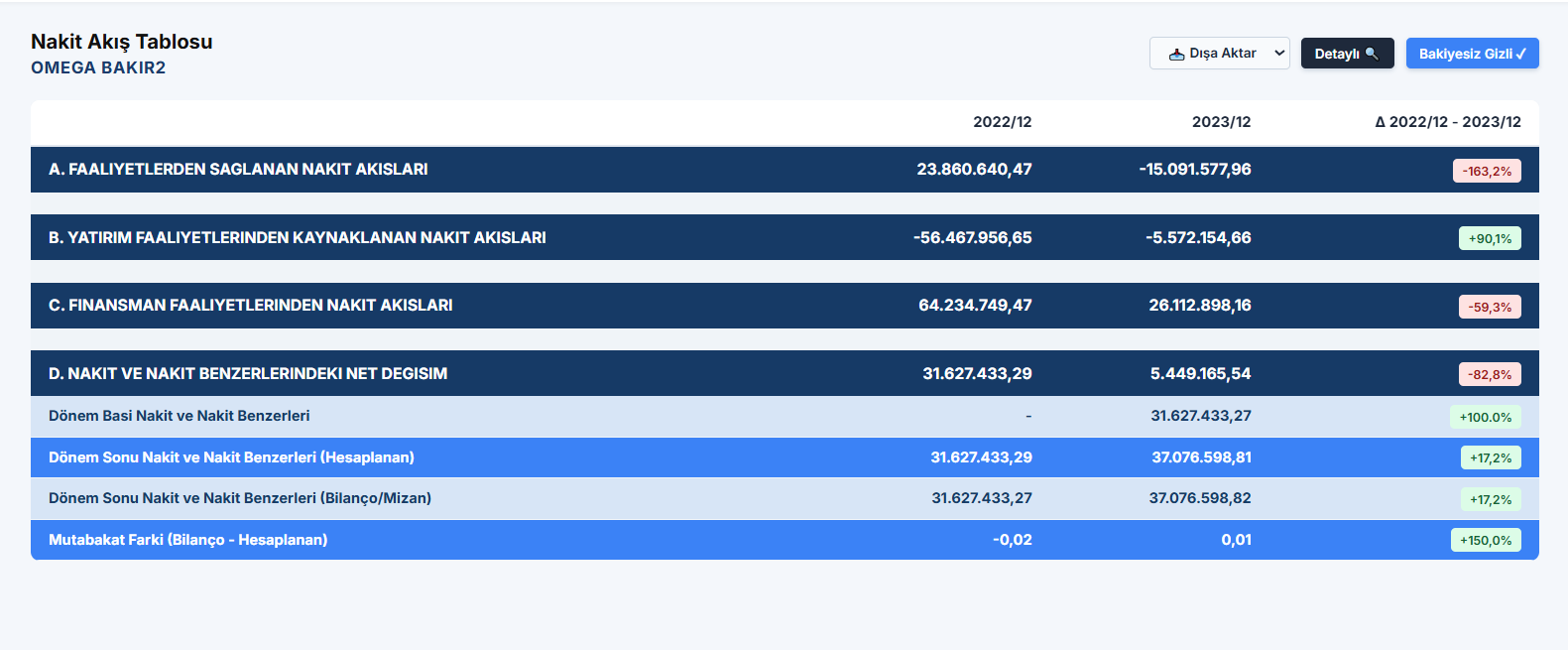Toggle the Bakiyesiz Gizli filter
Screen dimensions: 1568x650
1472,54
